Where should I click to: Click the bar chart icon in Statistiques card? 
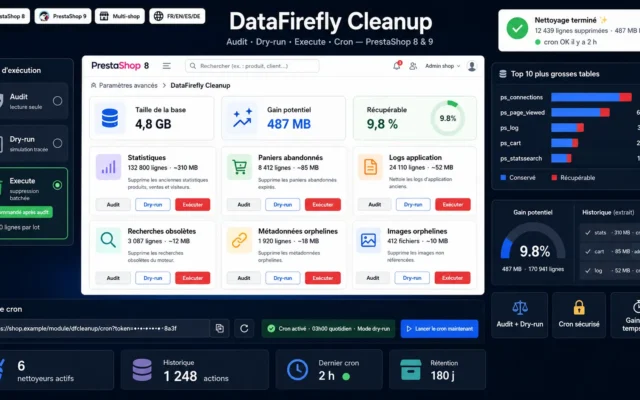109,167
